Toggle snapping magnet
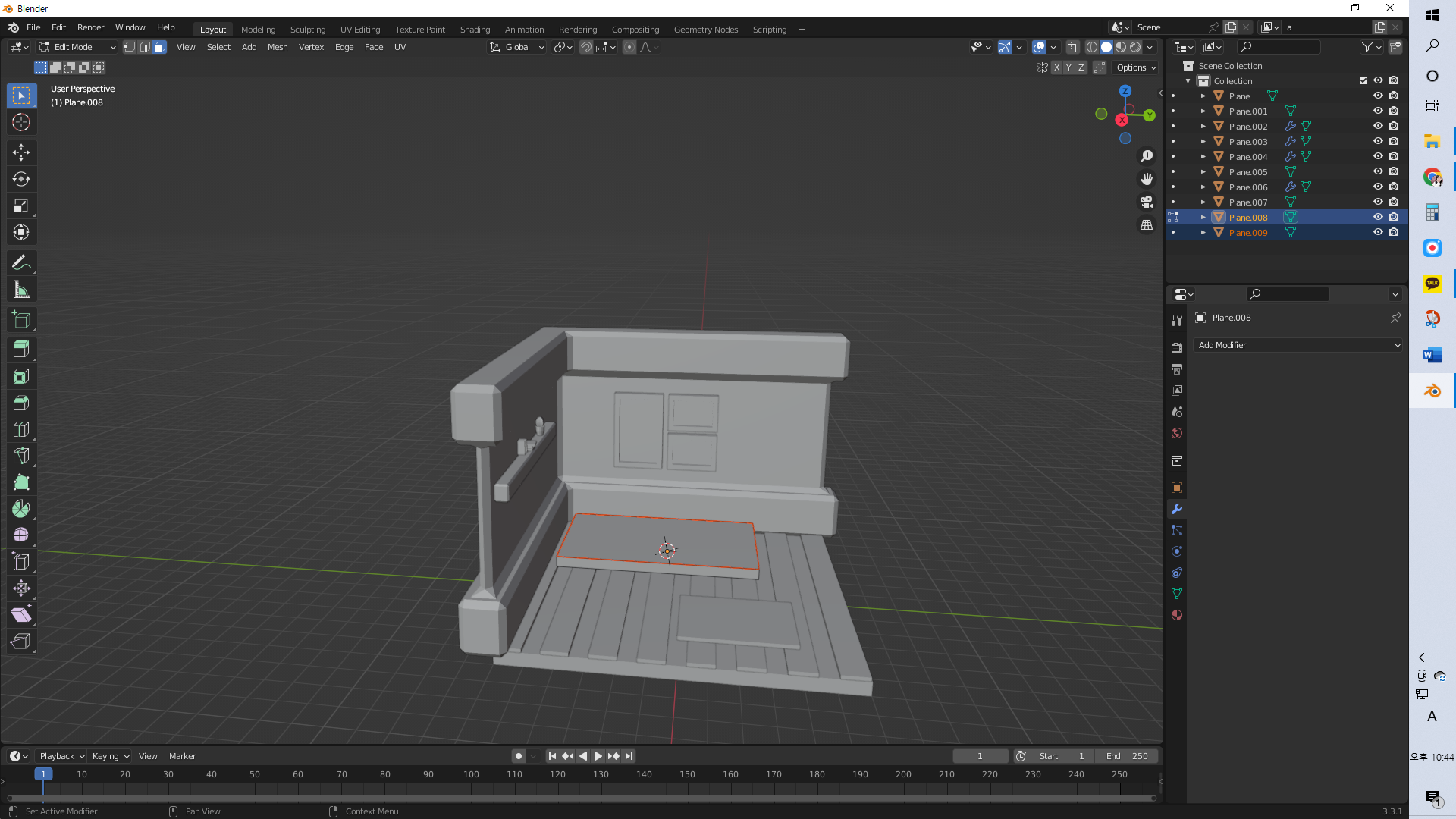 tap(586, 47)
